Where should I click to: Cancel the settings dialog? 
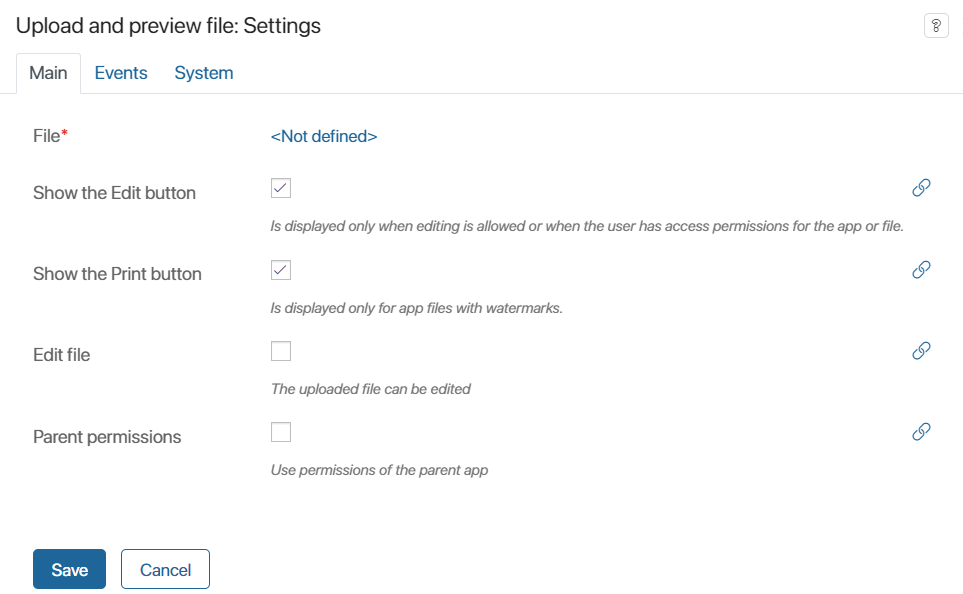point(165,569)
